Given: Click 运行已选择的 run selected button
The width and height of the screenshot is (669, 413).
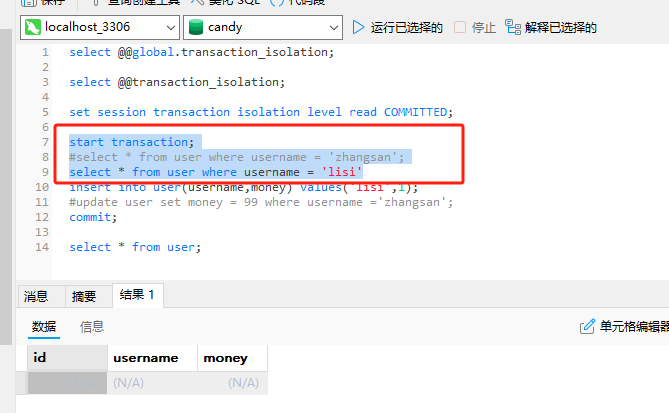Looking at the screenshot, I should pos(406,28).
